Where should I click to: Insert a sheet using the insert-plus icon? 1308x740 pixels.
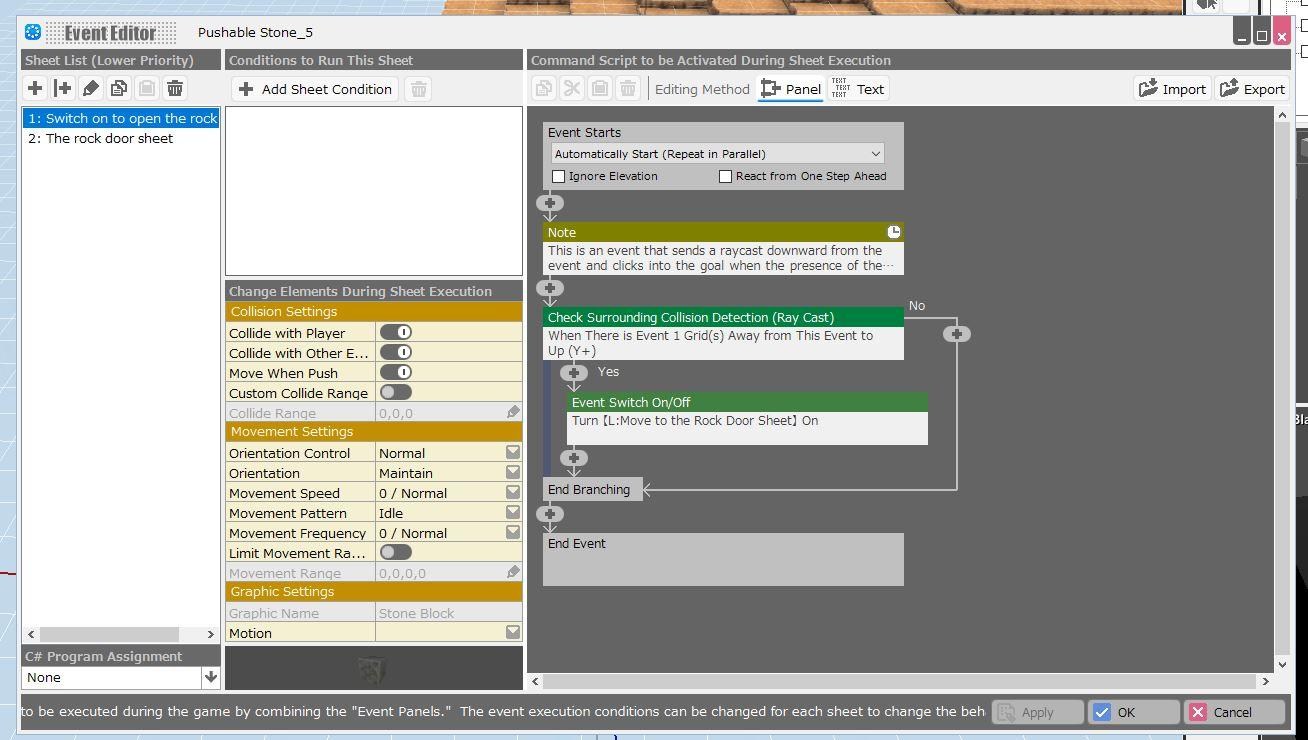tap(63, 89)
